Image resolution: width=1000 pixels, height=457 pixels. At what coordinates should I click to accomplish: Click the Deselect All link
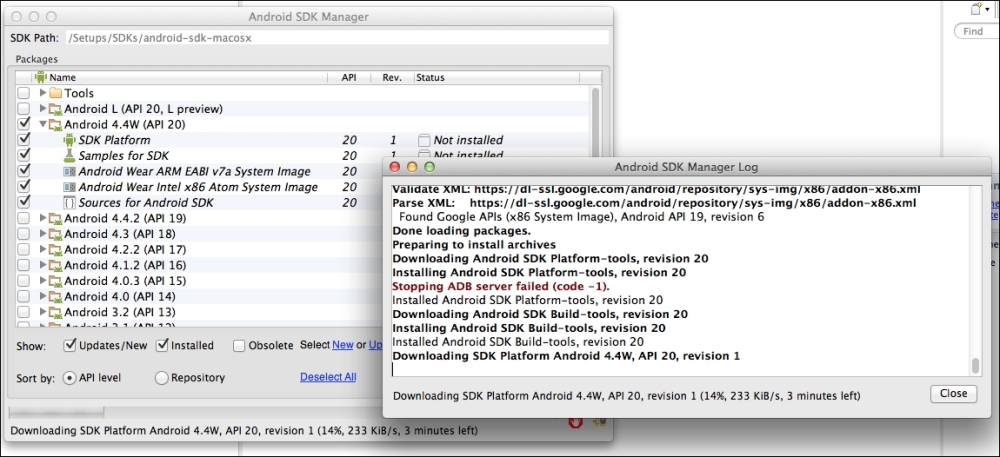pyautogui.click(x=328, y=377)
